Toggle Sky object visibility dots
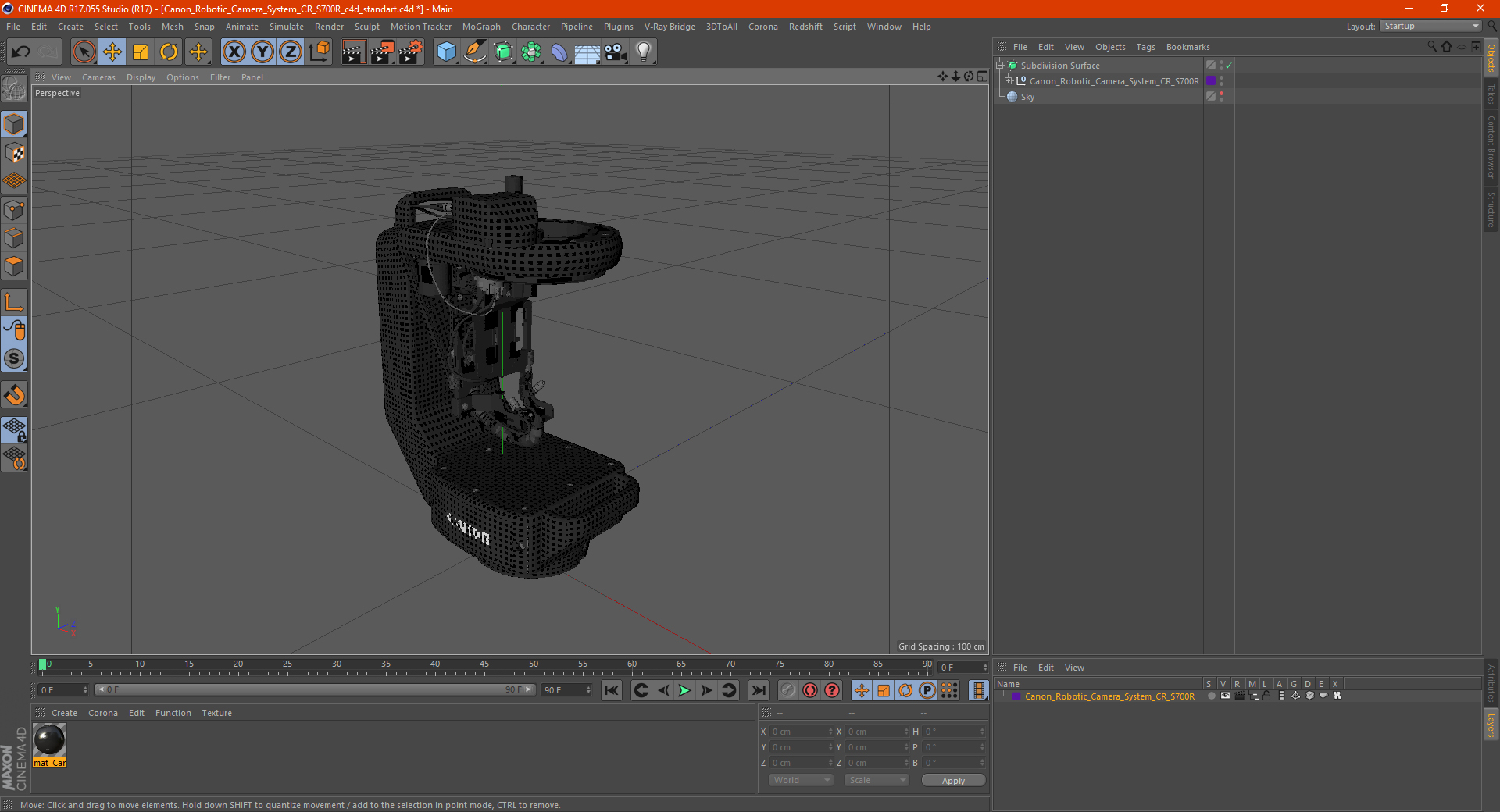The image size is (1500, 812). pyautogui.click(x=1221, y=97)
